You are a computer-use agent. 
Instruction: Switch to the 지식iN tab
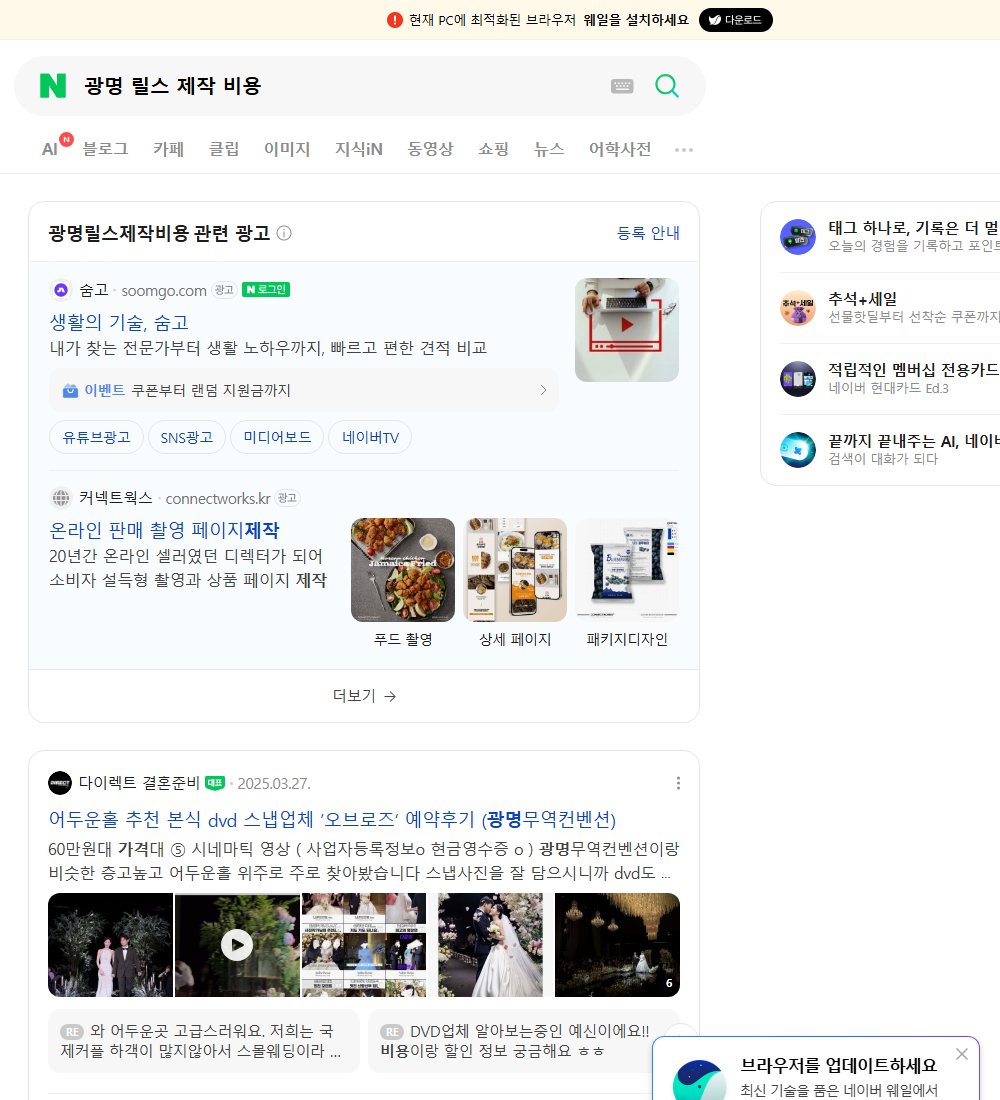tap(359, 149)
